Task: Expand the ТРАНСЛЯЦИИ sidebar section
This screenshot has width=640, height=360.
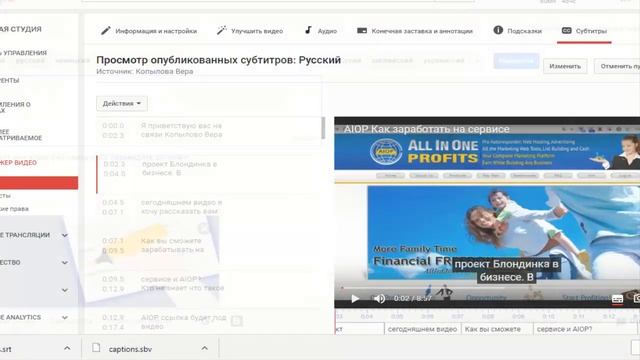Action: (64, 235)
